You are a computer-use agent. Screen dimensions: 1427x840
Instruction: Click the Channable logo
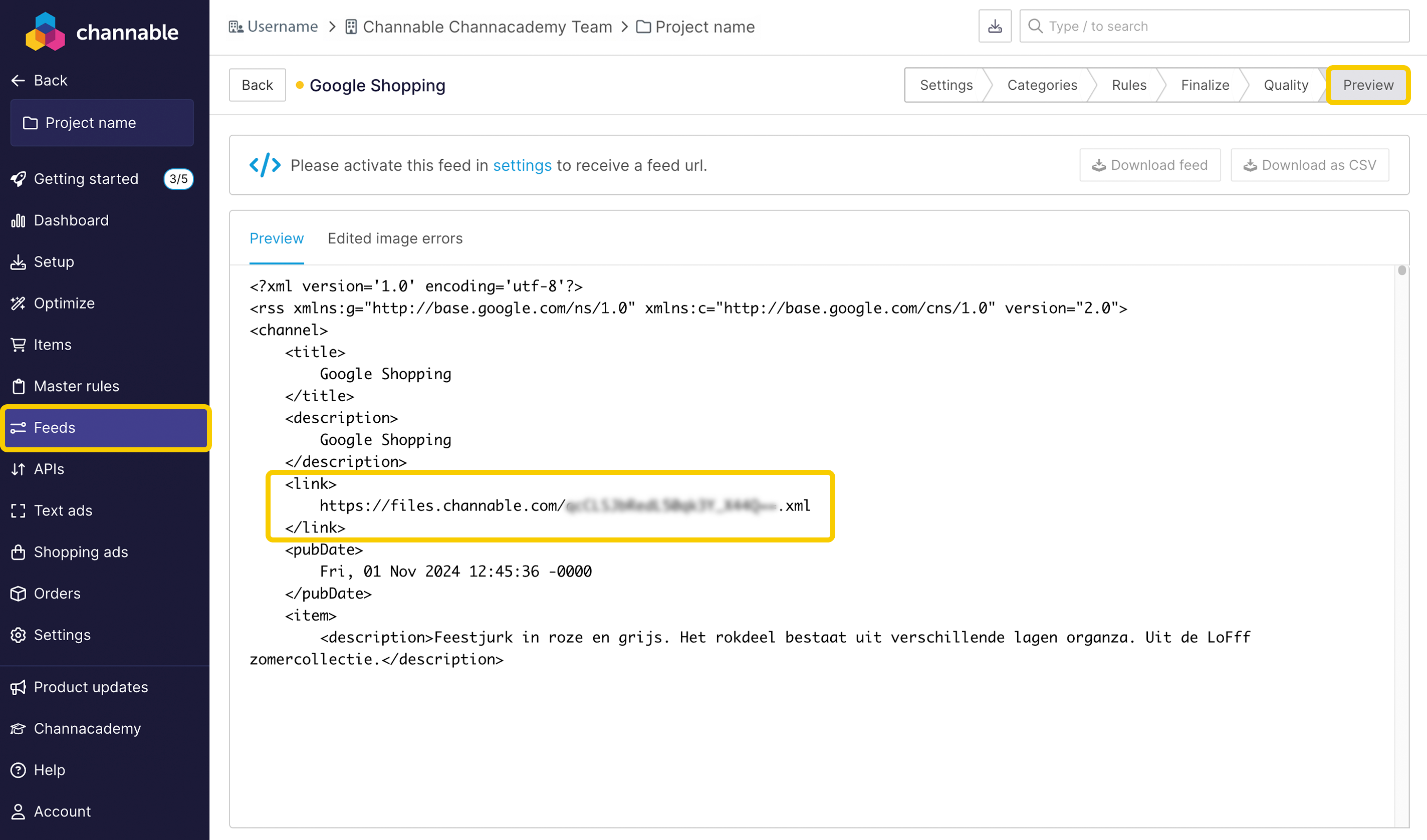tap(102, 32)
